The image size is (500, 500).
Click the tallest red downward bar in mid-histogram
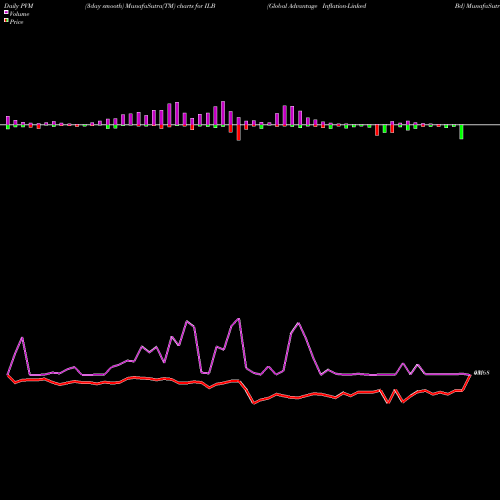[239, 133]
